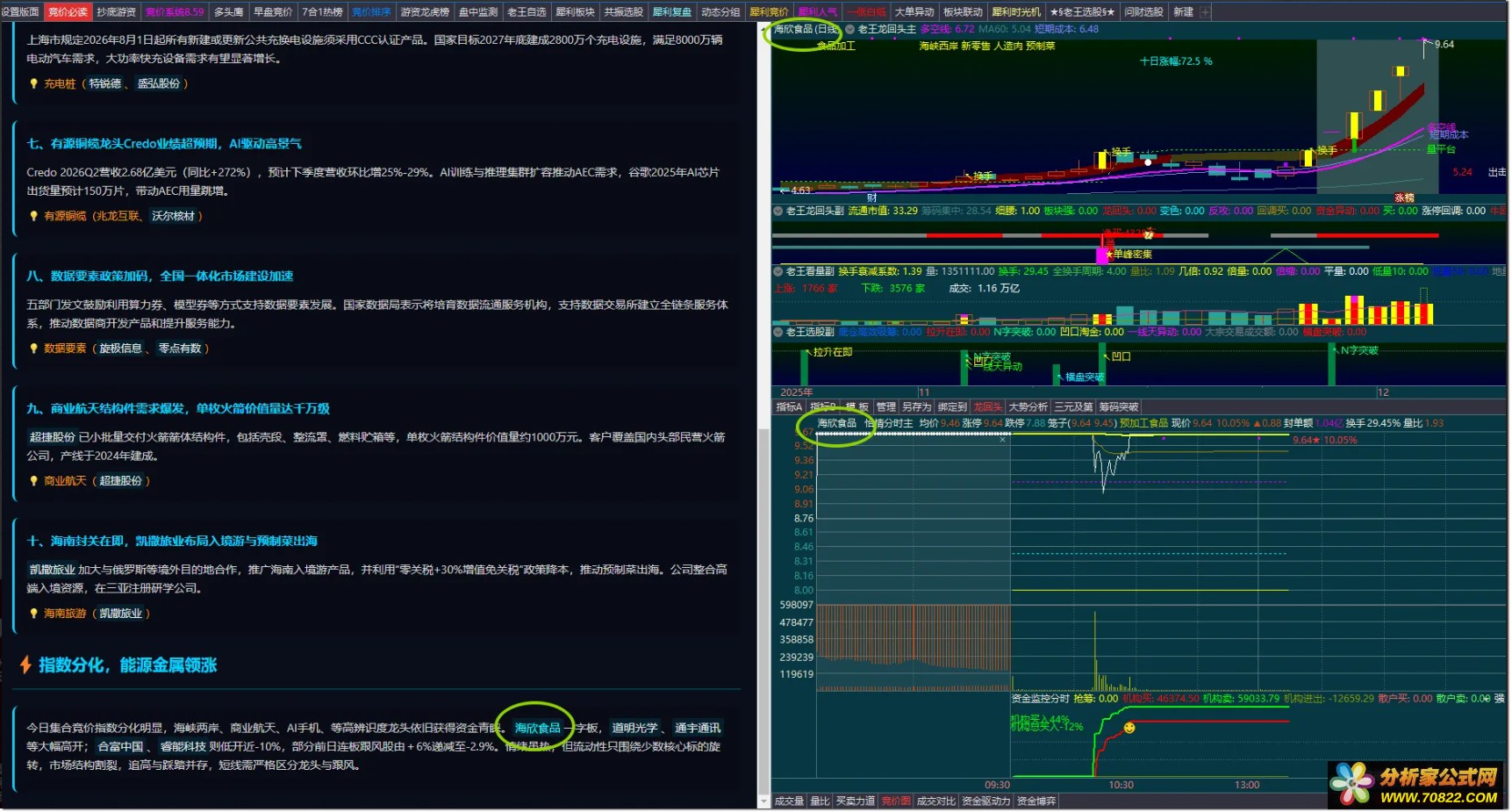Open the 老王选股副 indicator dropdown arrow
1512x812 pixels.
pos(777,332)
